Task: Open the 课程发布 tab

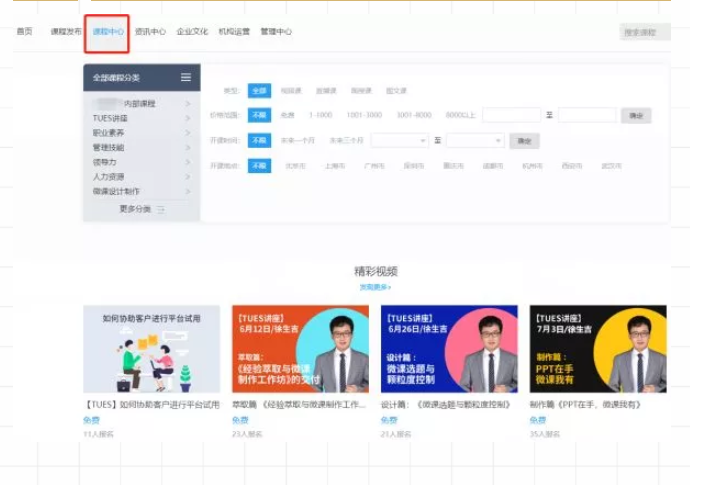Action: tap(66, 31)
